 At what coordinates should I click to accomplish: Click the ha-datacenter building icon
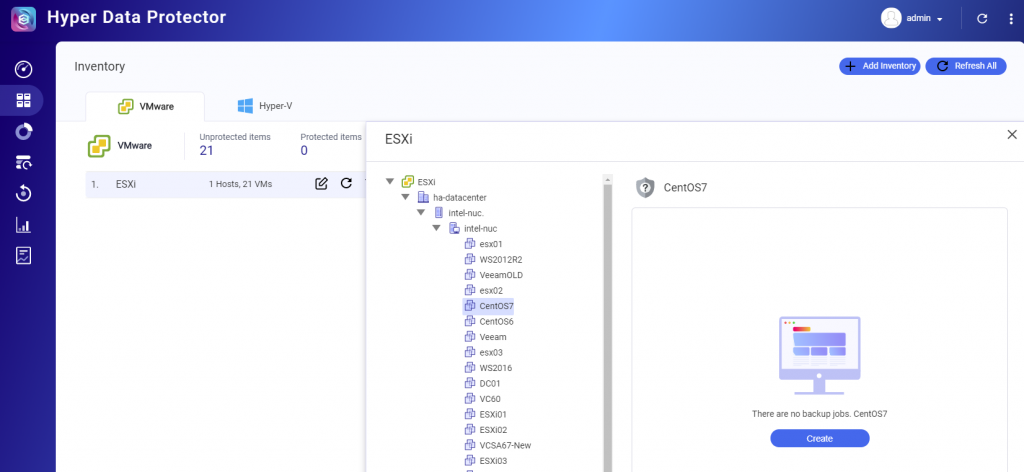point(423,197)
